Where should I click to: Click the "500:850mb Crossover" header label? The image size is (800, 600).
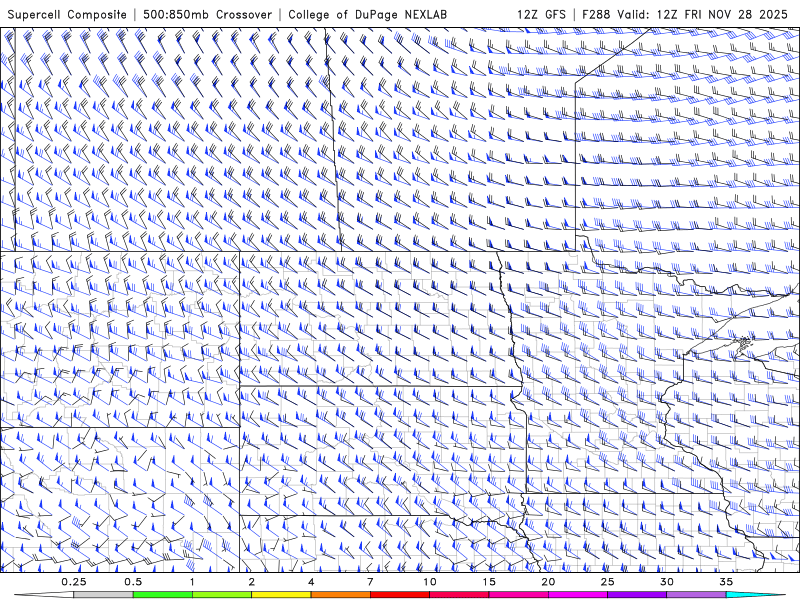tap(208, 15)
